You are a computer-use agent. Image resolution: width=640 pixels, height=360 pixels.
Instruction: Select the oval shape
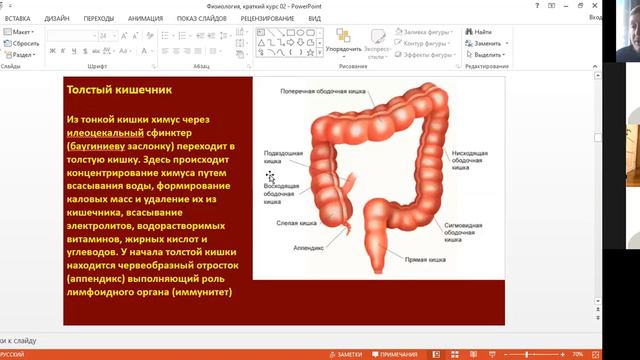point(300,33)
